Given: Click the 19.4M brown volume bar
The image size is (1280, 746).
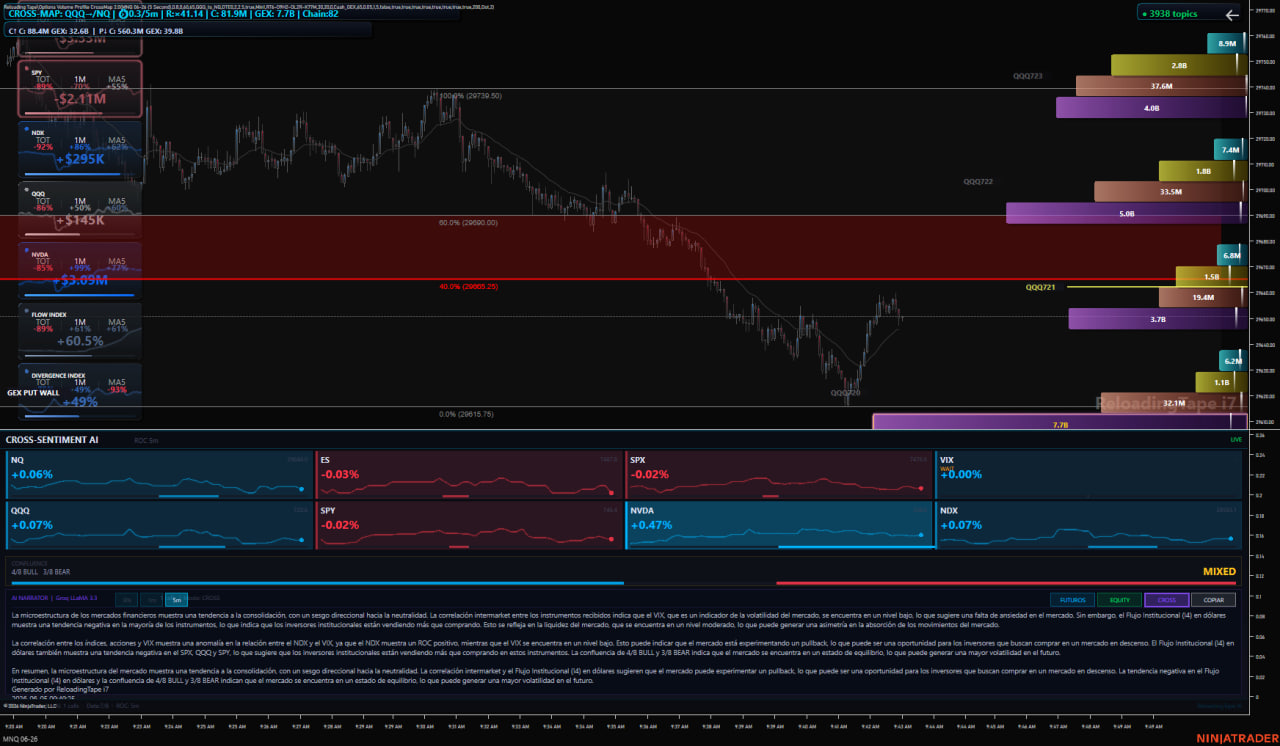Looking at the screenshot, I should tap(1202, 297).
